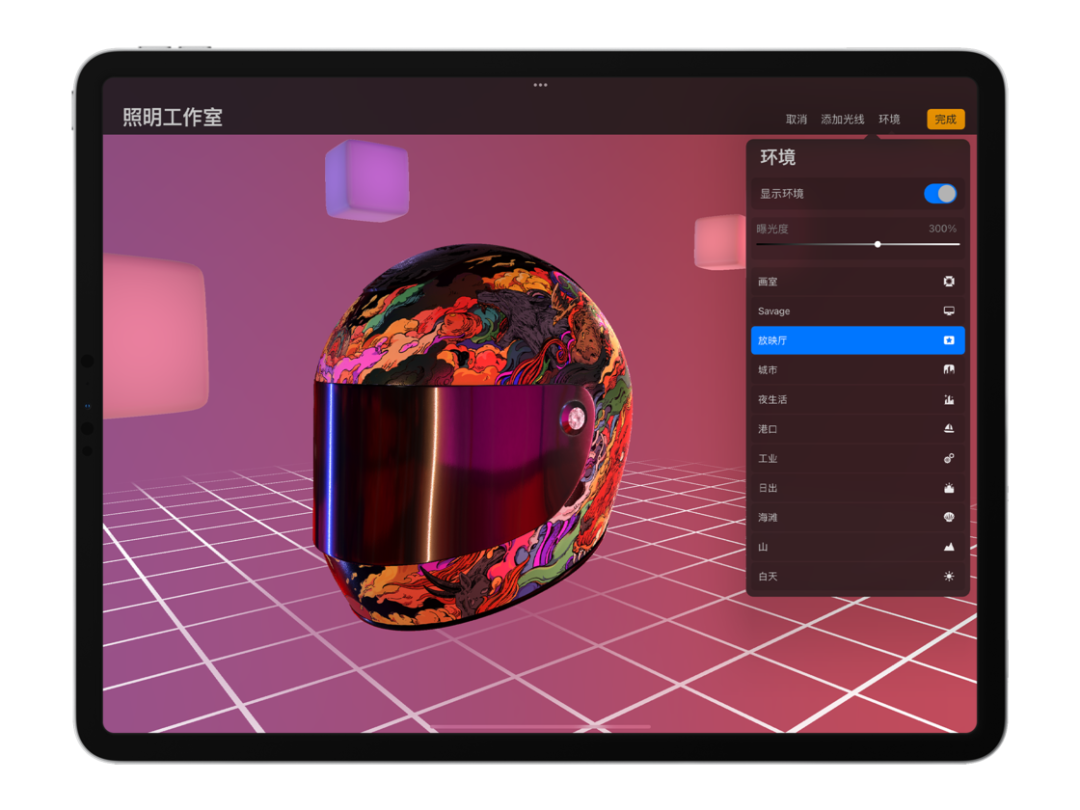The width and height of the screenshot is (1080, 810).
Task: Tap the 工业 industrial gears icon
Action: 948,458
